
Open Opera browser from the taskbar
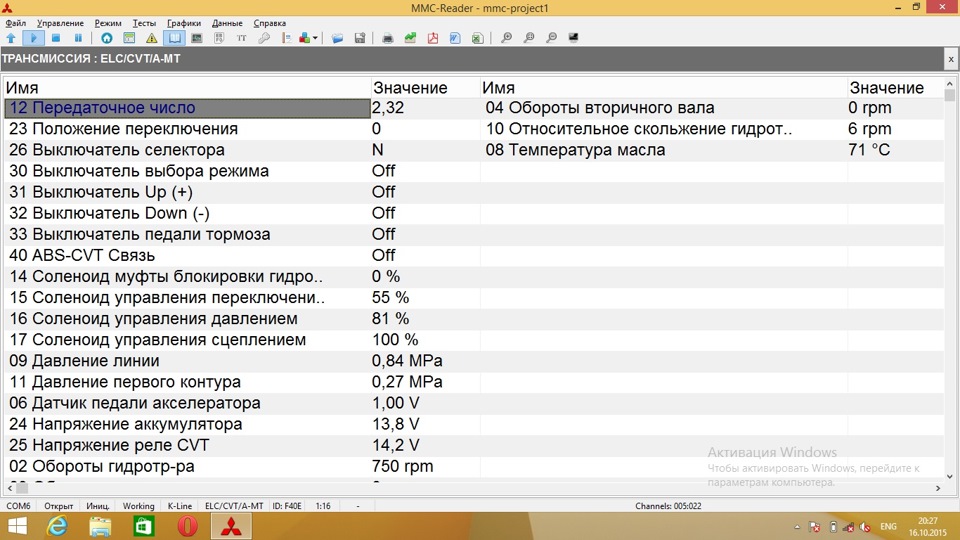click(187, 527)
